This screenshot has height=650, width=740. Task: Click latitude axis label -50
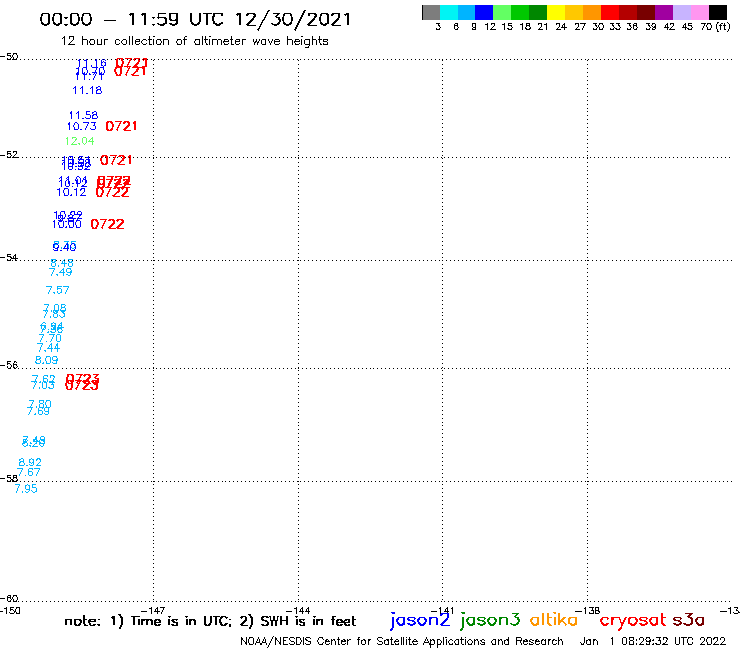tap(9, 57)
